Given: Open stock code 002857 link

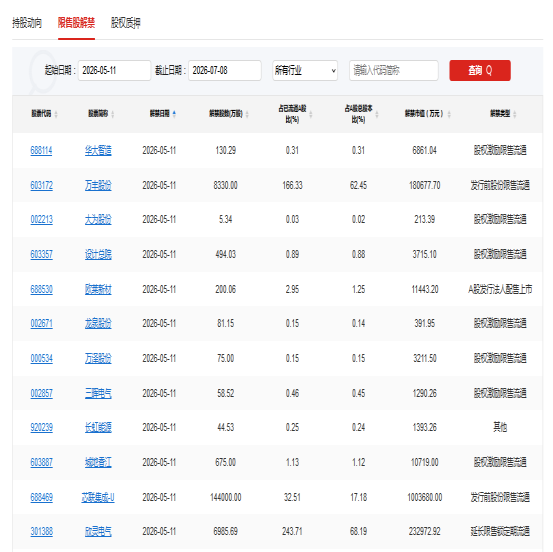Looking at the screenshot, I should pos(42,393).
